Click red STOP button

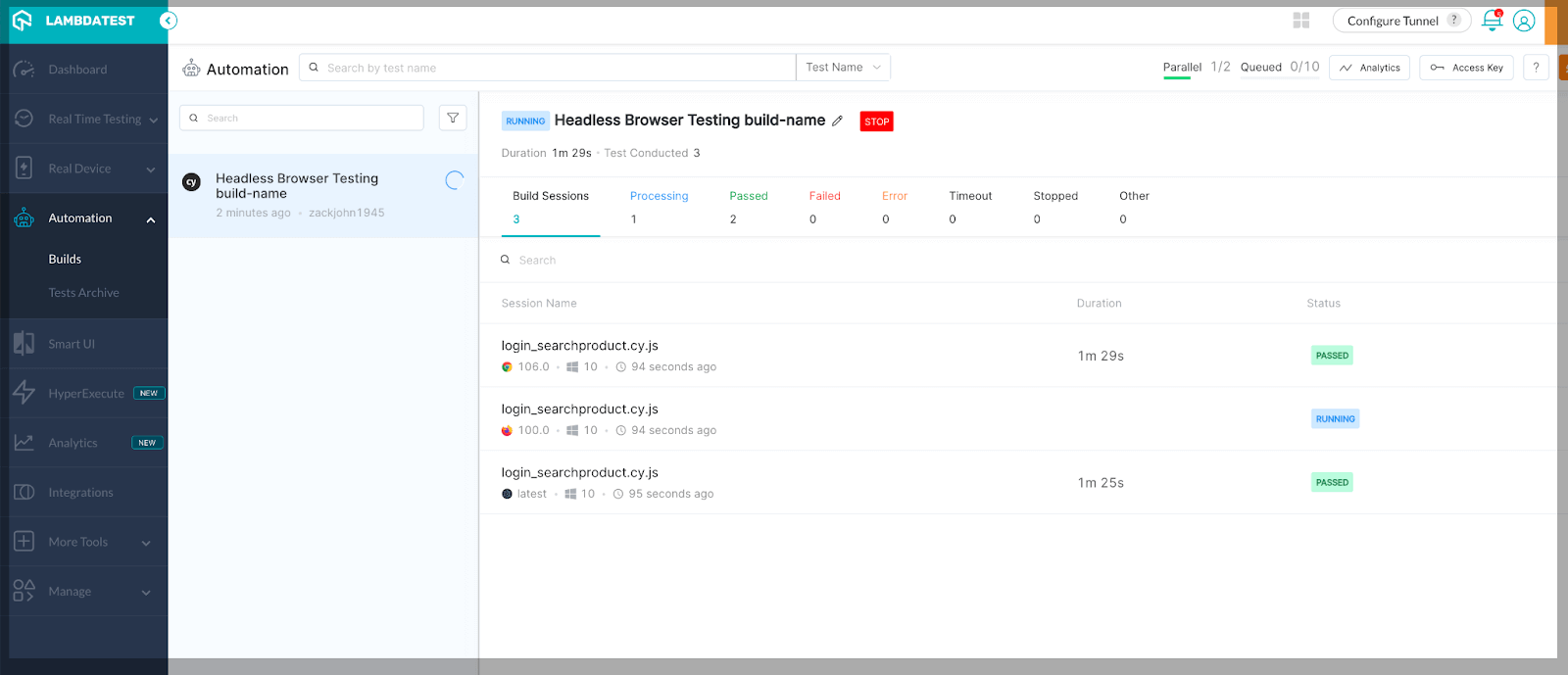tap(877, 121)
